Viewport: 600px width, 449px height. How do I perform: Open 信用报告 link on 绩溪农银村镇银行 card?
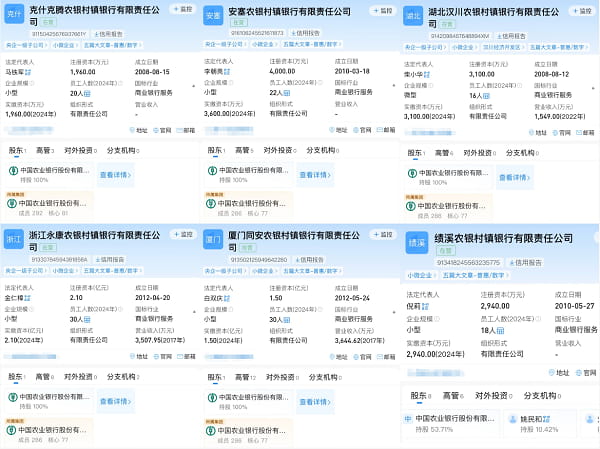[x=525, y=263]
